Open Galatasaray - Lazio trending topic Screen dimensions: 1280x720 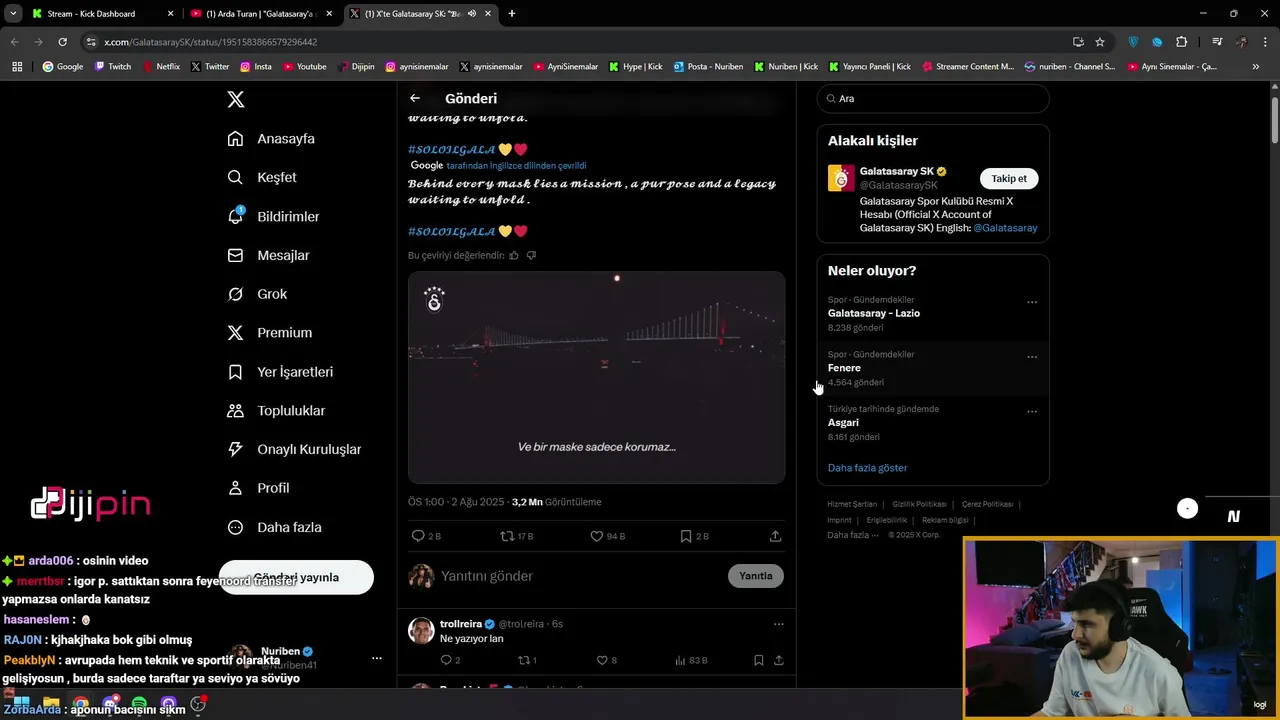point(874,313)
